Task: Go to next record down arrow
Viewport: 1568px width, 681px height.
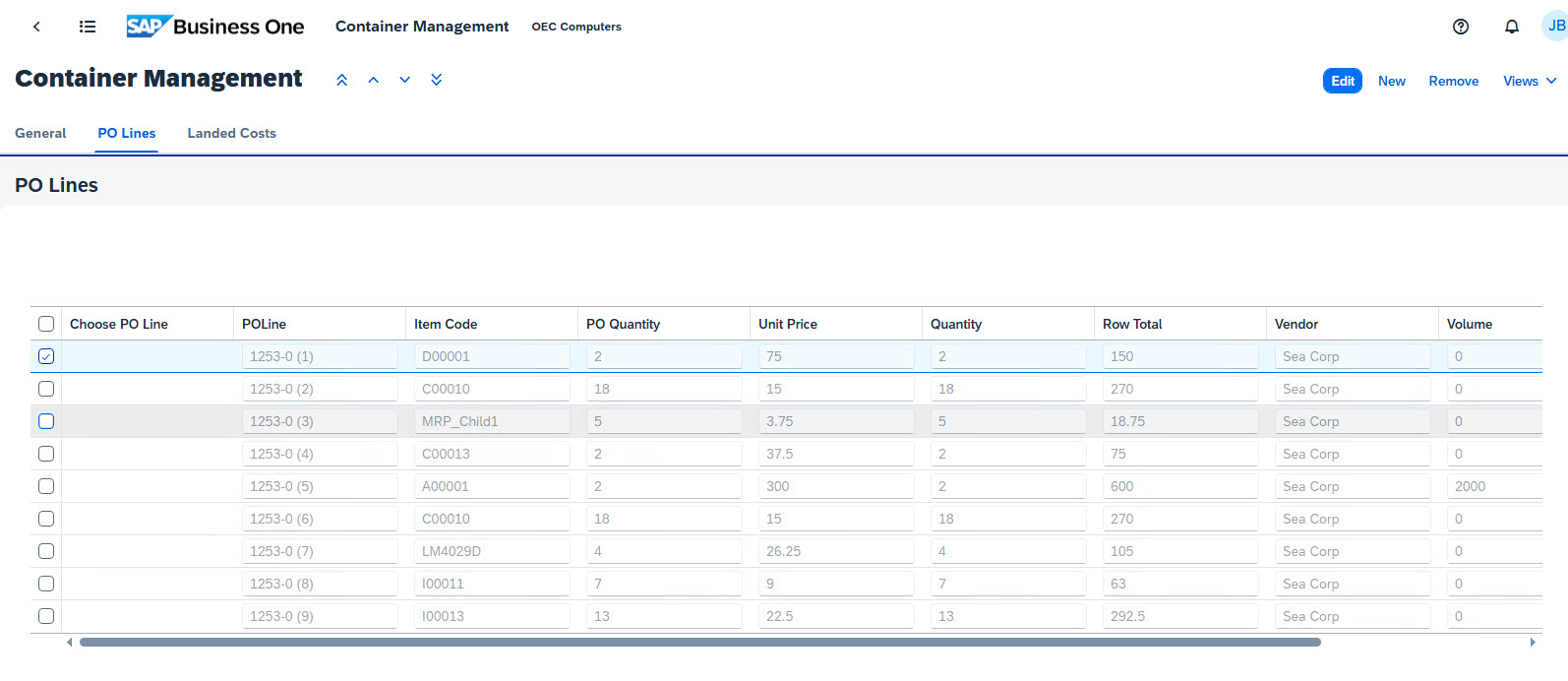Action: coord(405,80)
